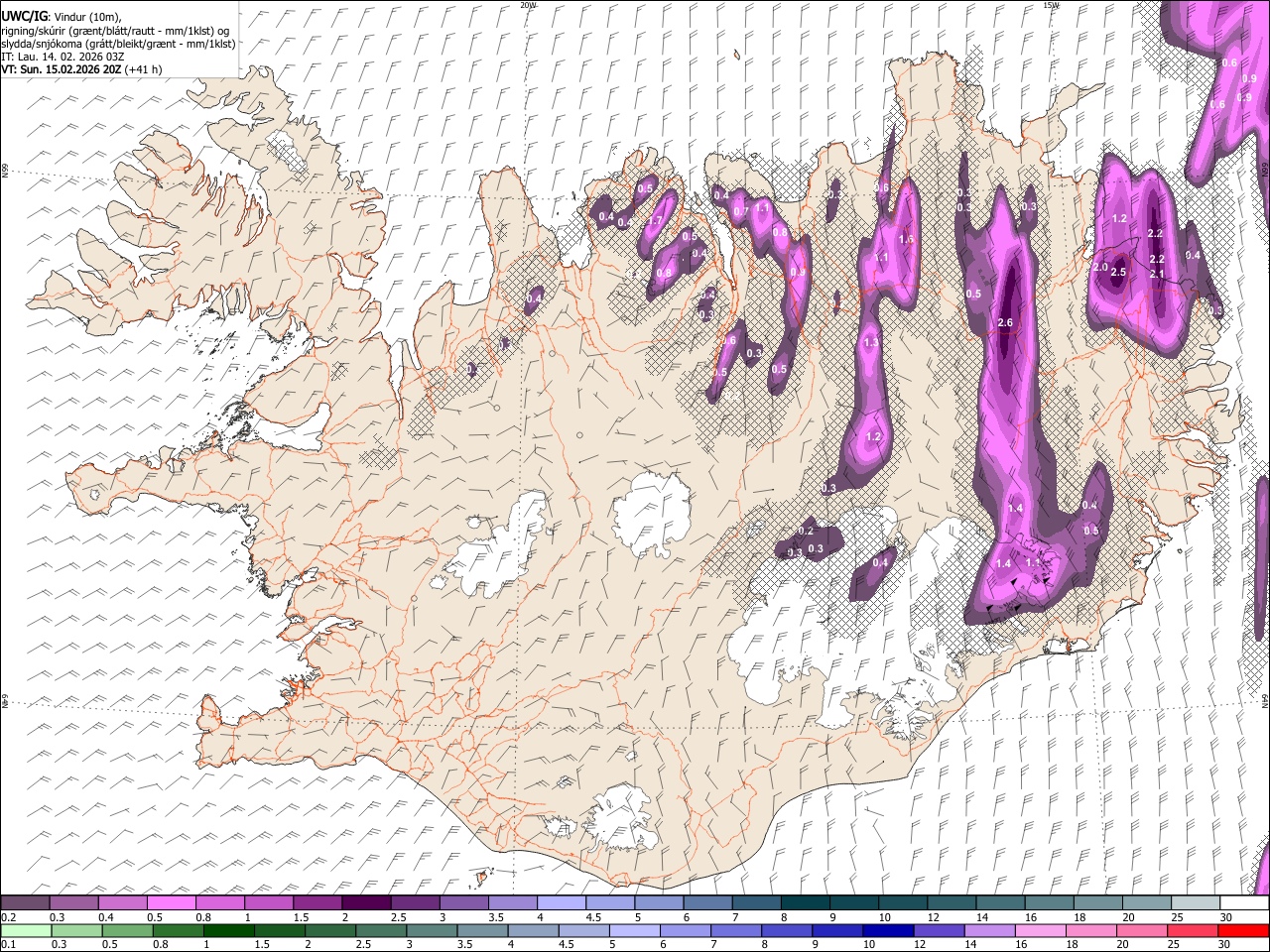Click the '0.1' label starting the rain scale
Screen dimensions: 1270x952
8,944
